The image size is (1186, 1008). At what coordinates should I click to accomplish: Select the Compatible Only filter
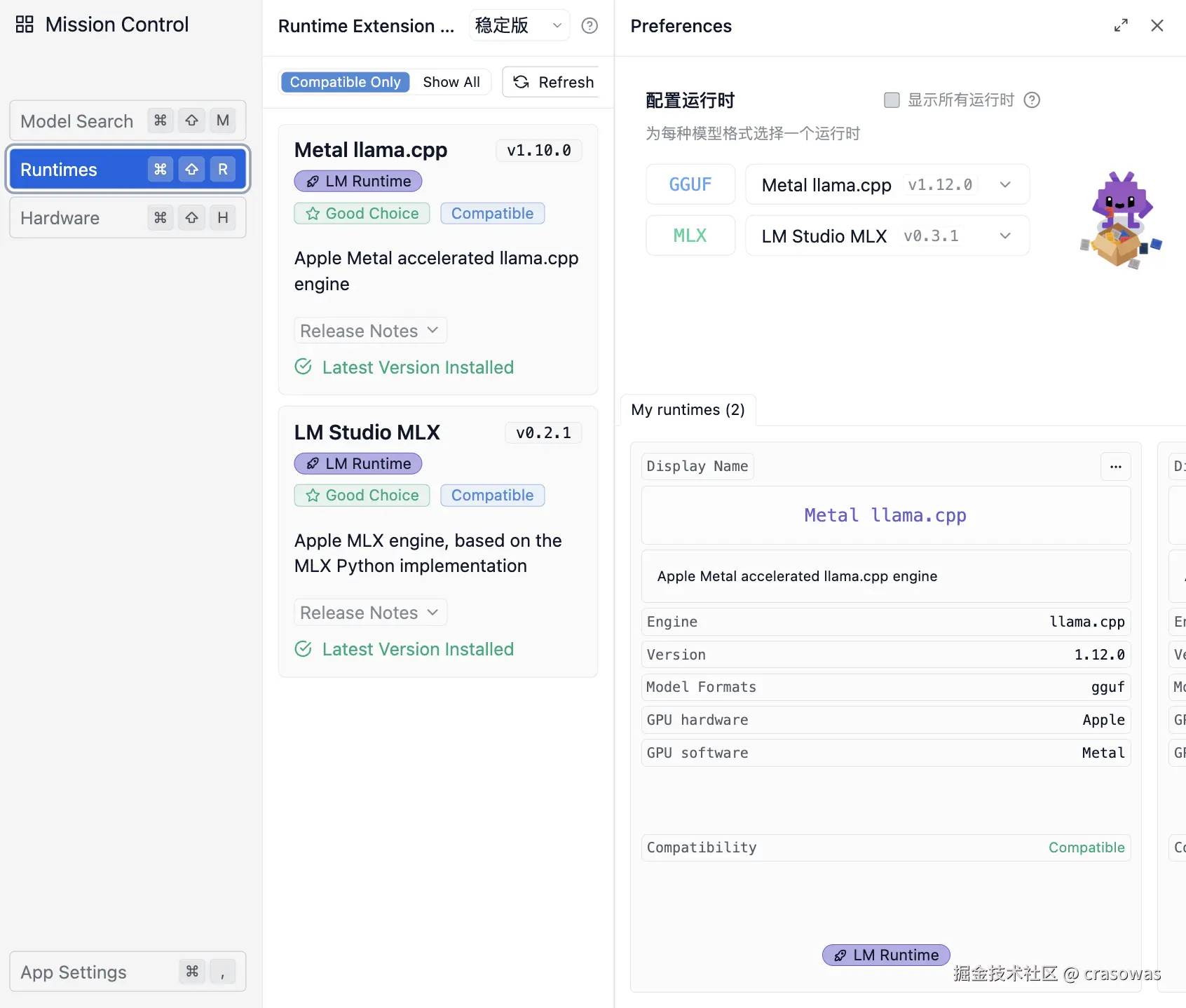(x=345, y=82)
